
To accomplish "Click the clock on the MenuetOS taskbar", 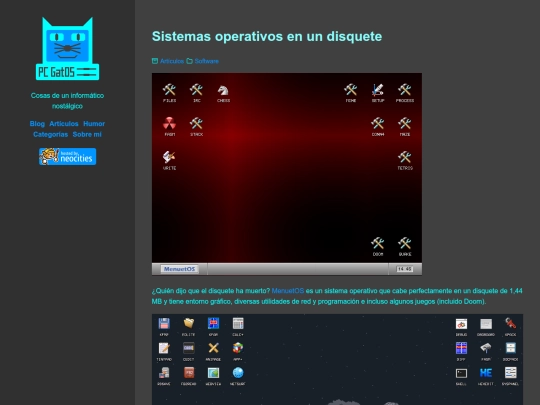I will pos(404,269).
